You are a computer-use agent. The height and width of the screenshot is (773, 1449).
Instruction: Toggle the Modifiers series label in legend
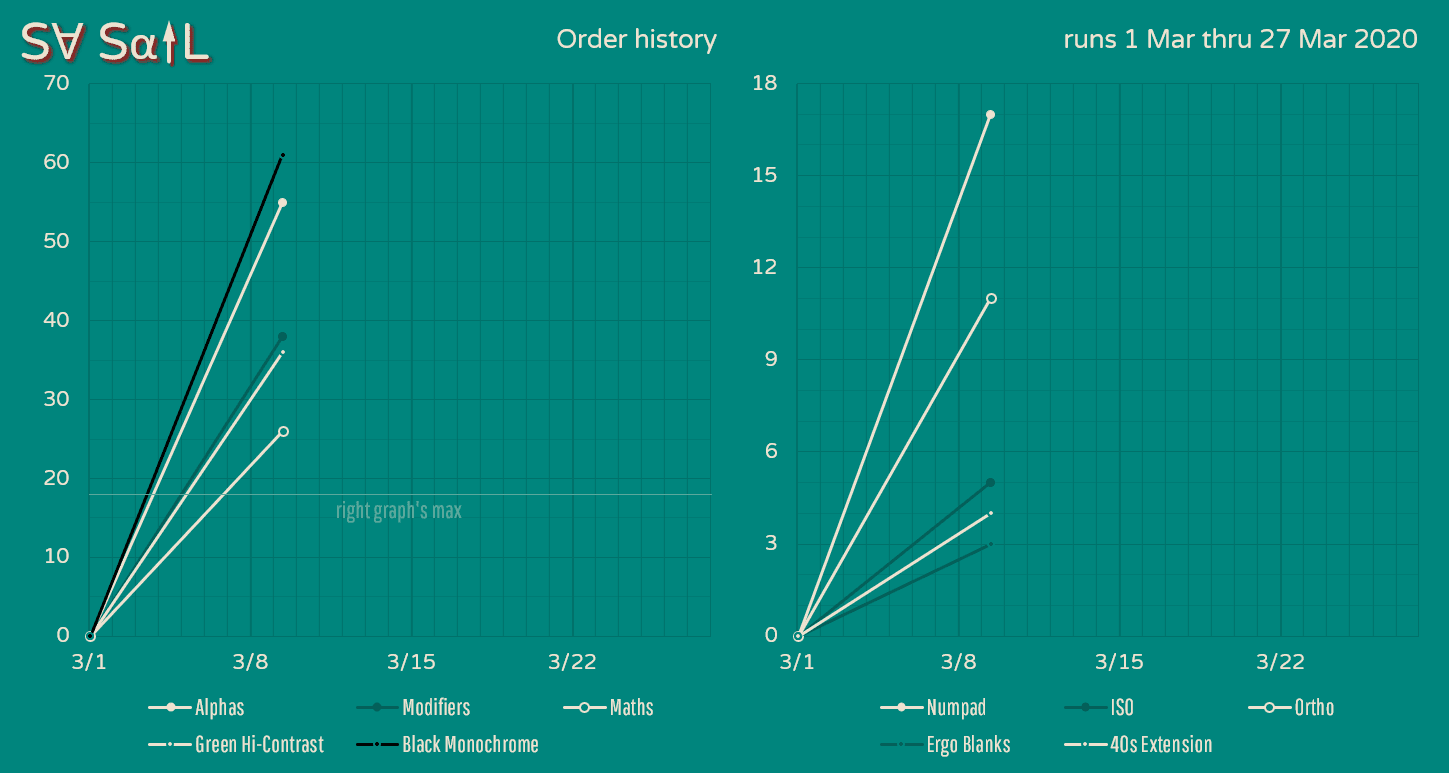436,708
